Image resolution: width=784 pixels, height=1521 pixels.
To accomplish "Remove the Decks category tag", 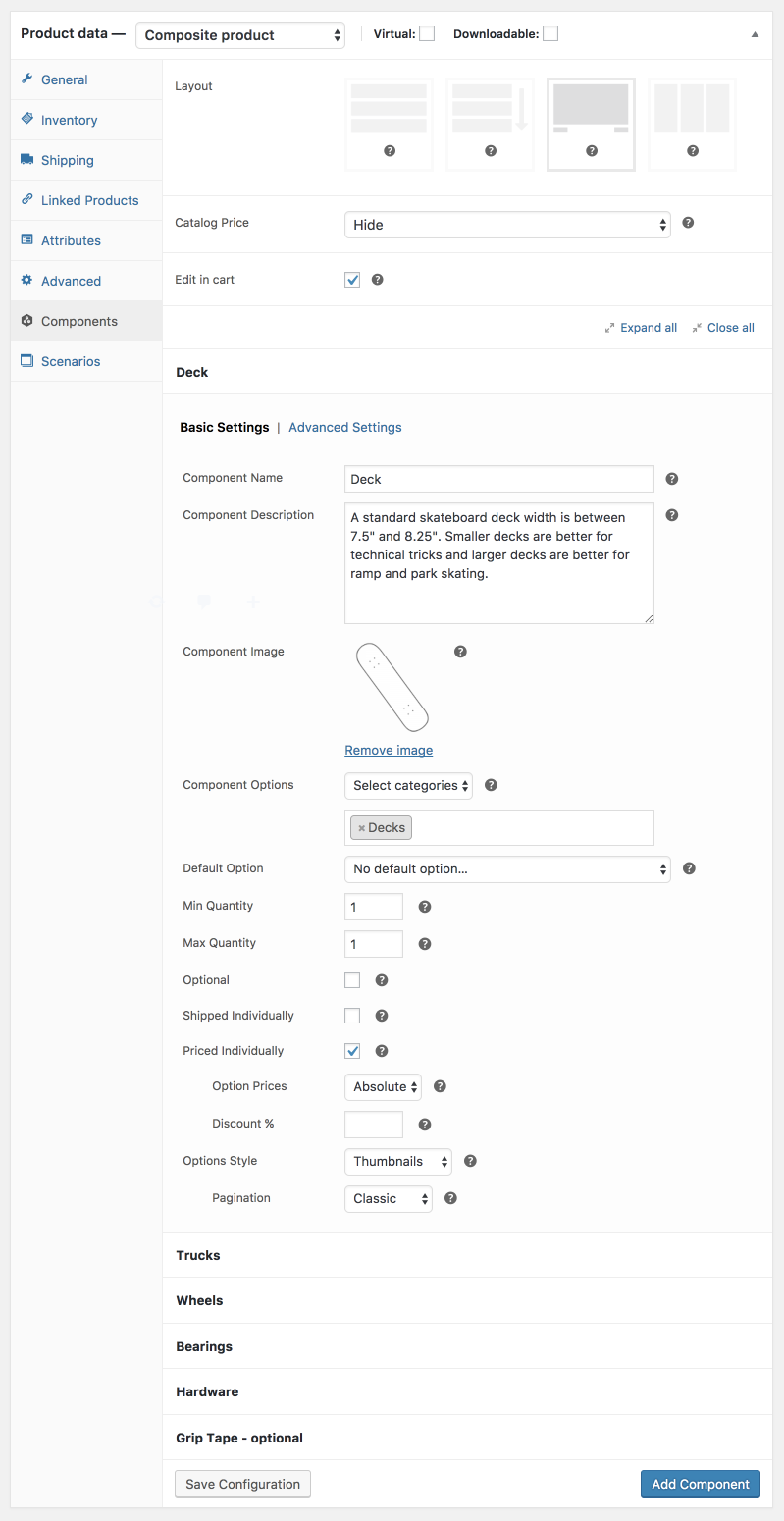I will point(362,828).
